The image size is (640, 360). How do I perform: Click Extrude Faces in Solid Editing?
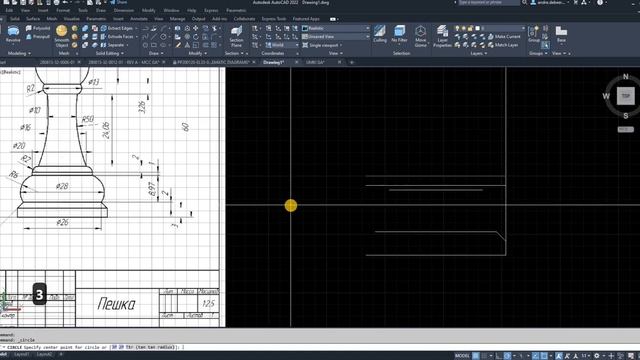coord(116,37)
